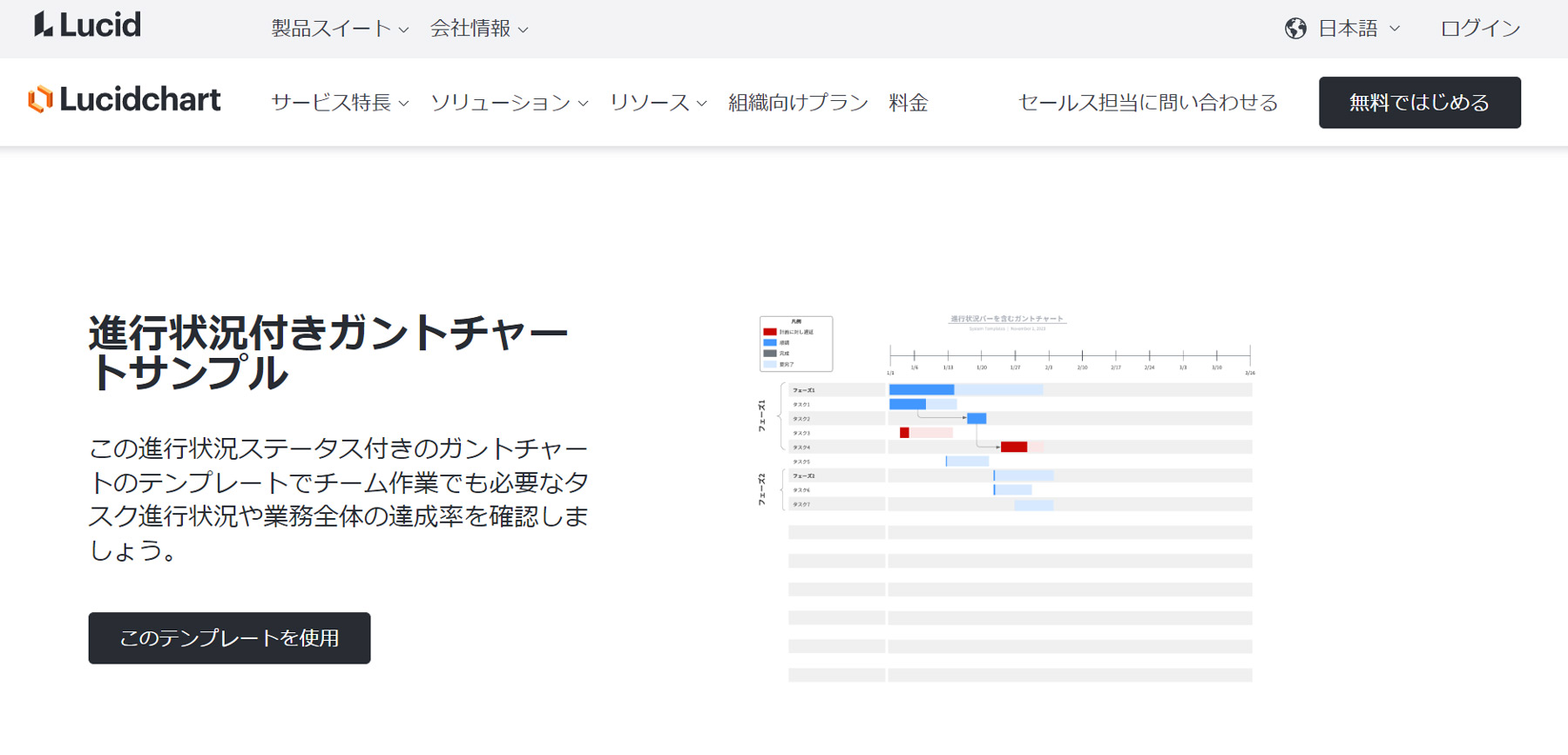Viewport: 1568px width, 755px height.
Task: Click the template description paragraph text
Action: [339, 499]
